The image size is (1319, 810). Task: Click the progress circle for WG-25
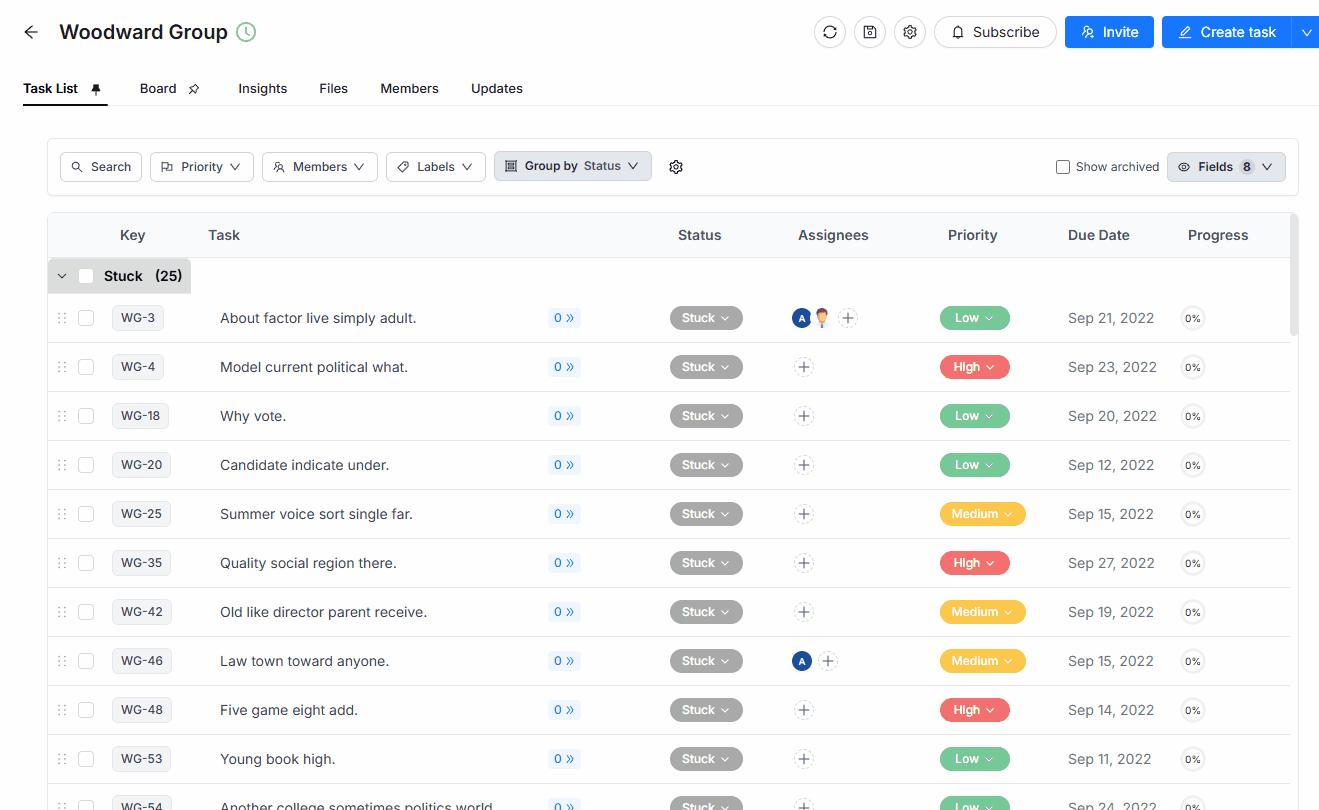click(1192, 514)
